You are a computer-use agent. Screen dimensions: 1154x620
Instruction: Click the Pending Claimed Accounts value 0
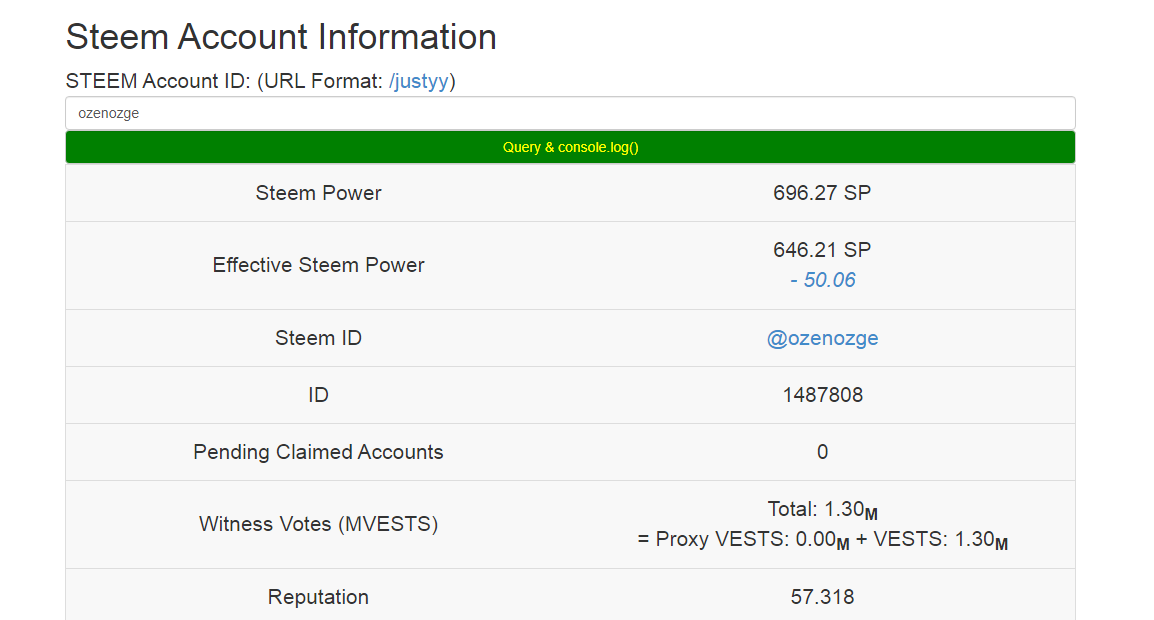coord(822,452)
